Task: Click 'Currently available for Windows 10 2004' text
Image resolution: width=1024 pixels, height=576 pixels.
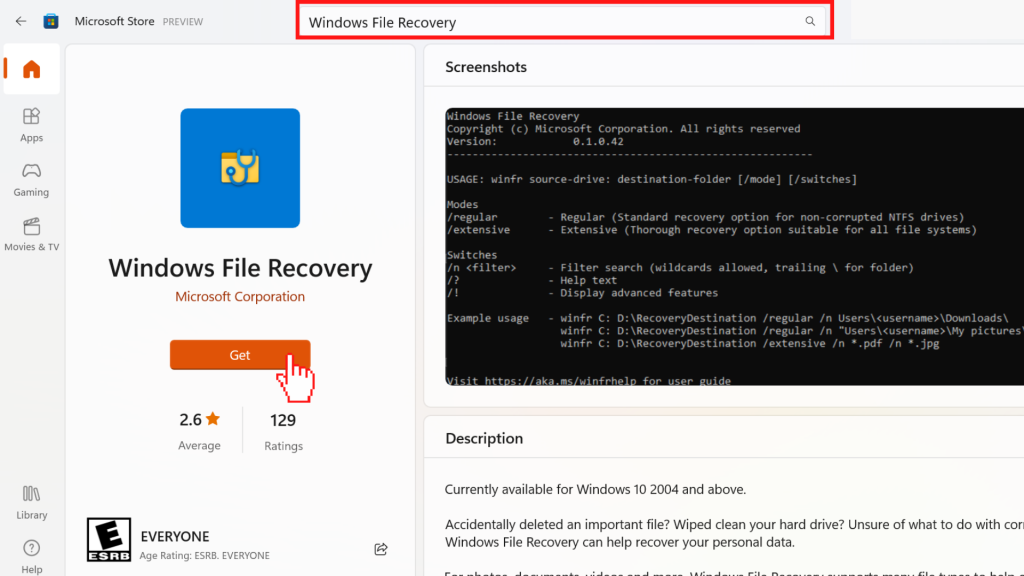Action: point(595,489)
